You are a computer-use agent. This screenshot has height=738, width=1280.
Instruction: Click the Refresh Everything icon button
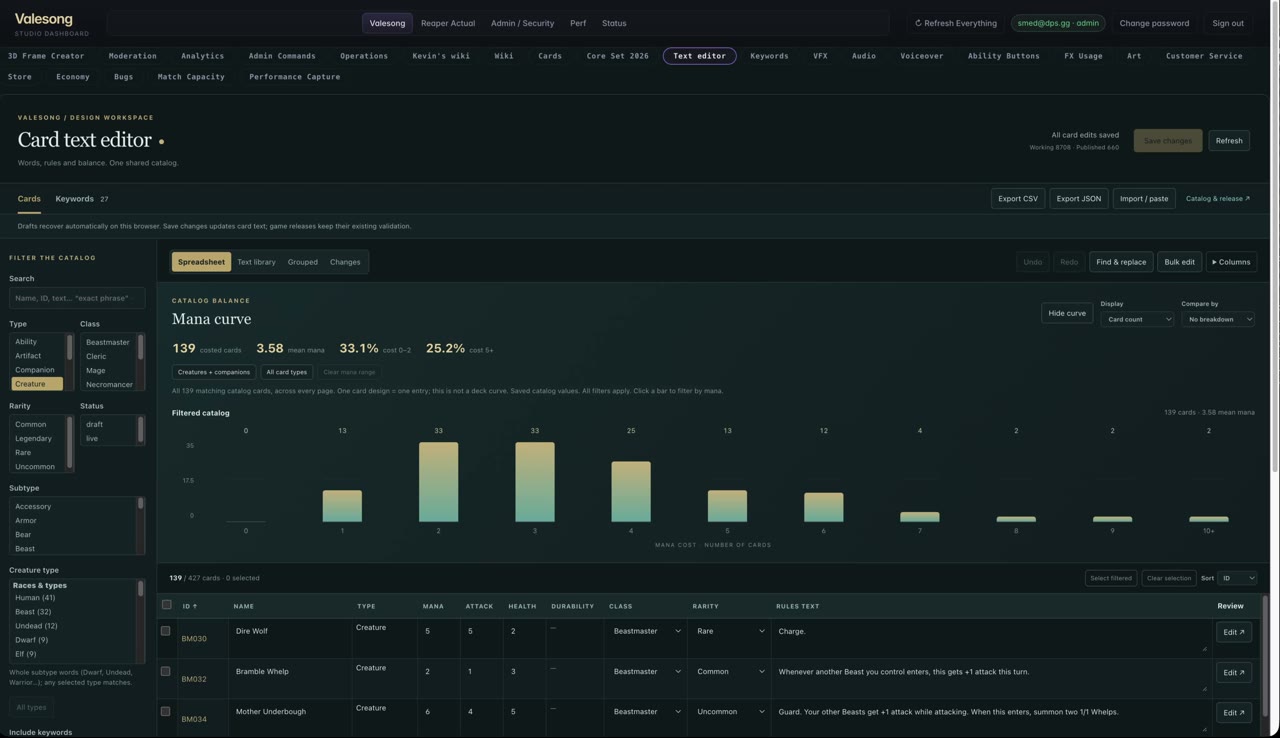point(955,23)
